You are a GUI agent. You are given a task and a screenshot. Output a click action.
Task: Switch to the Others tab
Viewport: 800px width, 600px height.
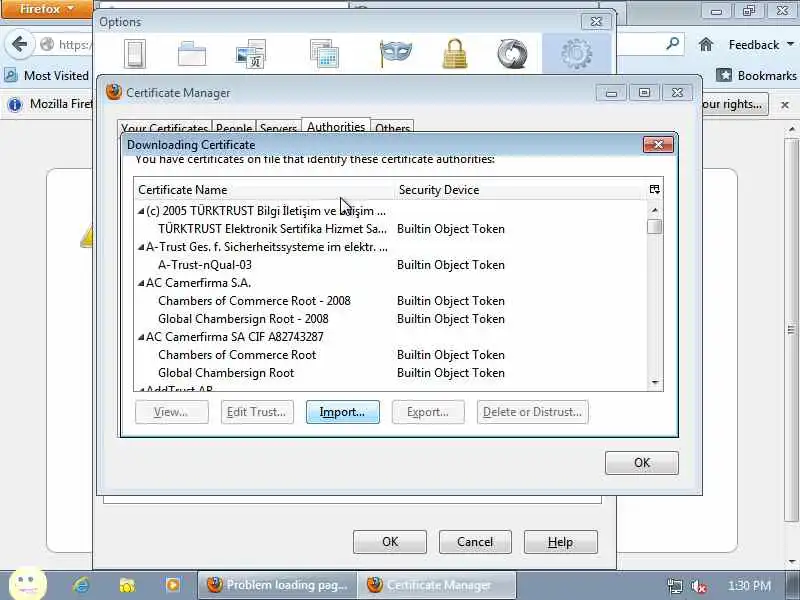click(x=392, y=128)
